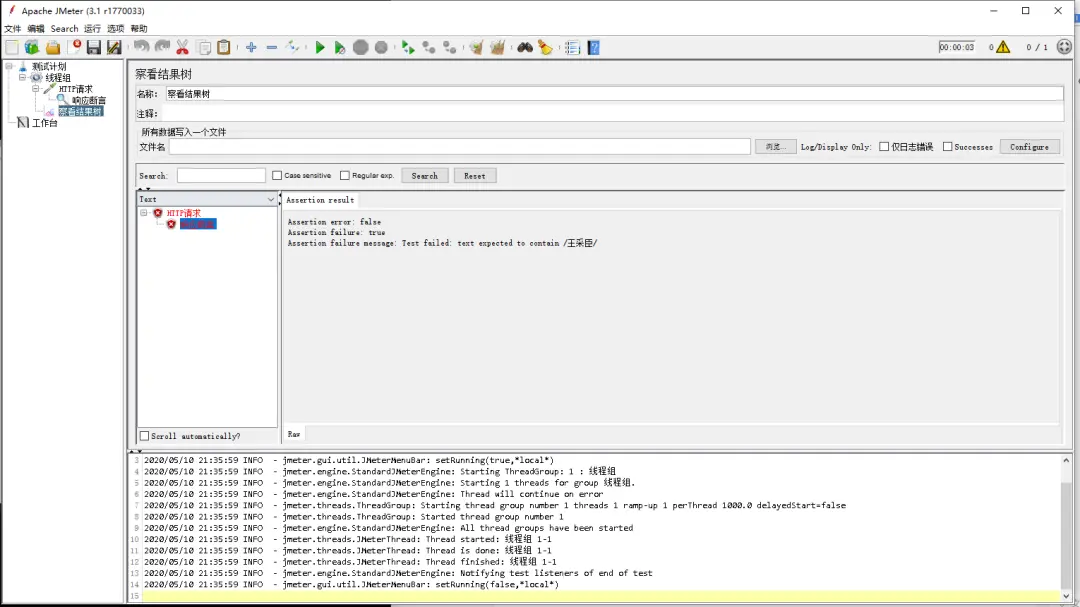
Task: Click the Open folder toolbar icon
Action: (53, 48)
